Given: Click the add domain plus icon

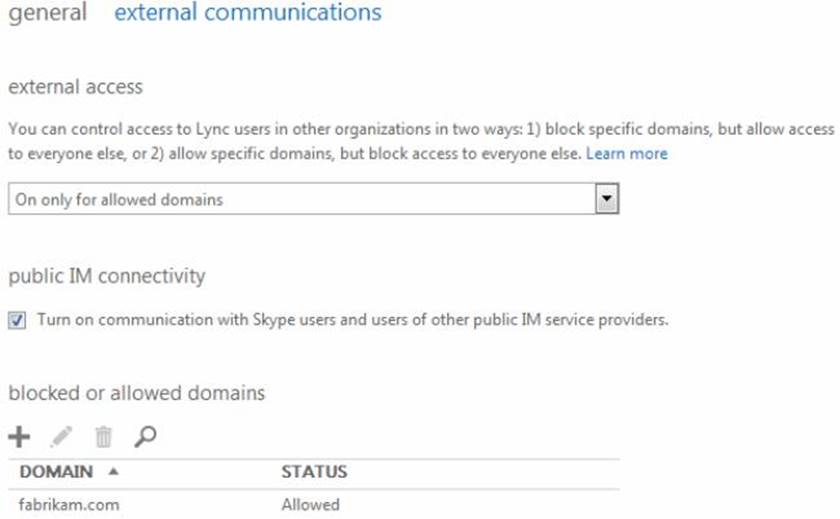Looking at the screenshot, I should [x=19, y=436].
